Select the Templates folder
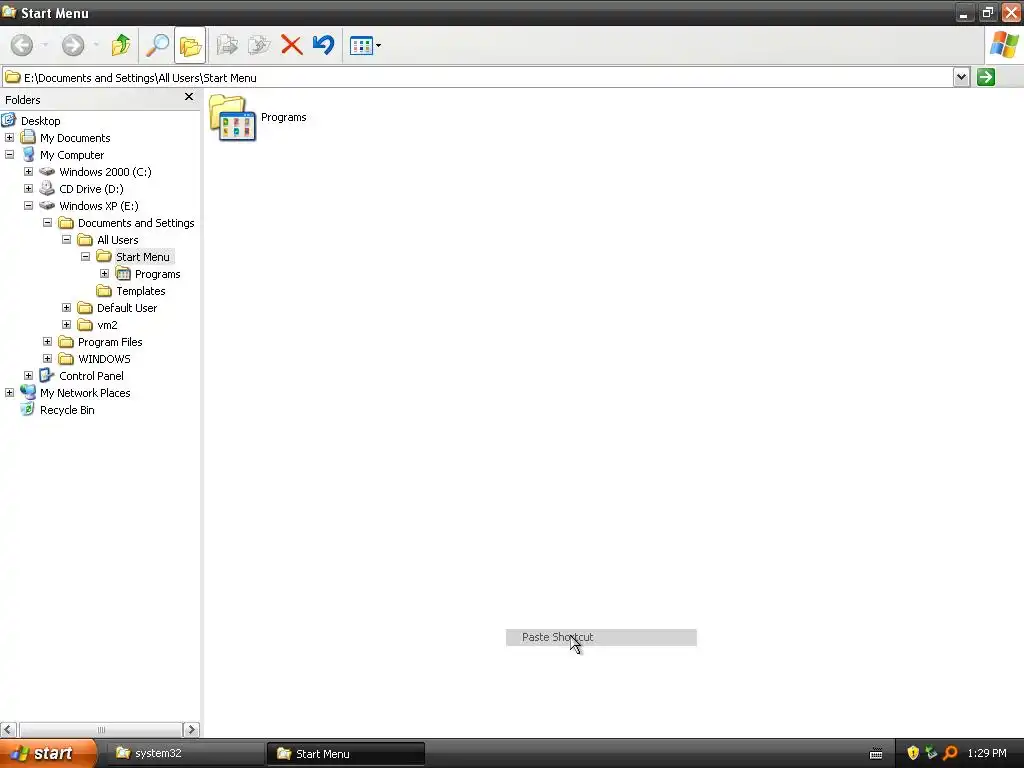This screenshot has height=768, width=1024. point(140,291)
